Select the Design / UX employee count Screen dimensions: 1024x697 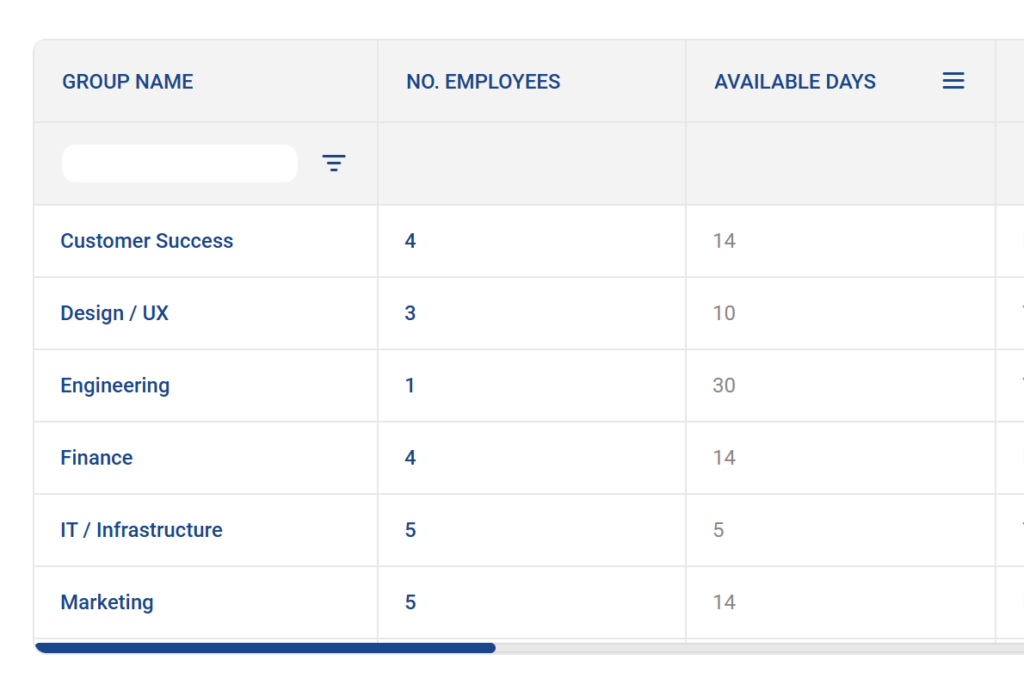[x=410, y=313]
